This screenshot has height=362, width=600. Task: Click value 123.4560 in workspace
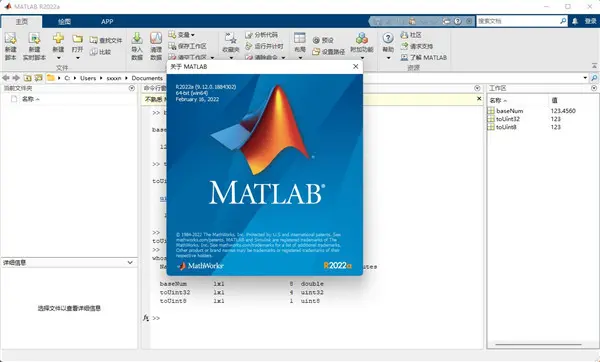coord(563,111)
